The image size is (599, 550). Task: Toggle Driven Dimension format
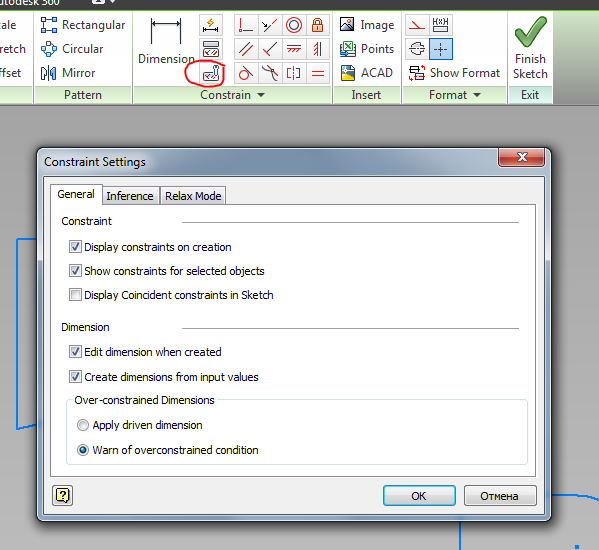[x=440, y=25]
